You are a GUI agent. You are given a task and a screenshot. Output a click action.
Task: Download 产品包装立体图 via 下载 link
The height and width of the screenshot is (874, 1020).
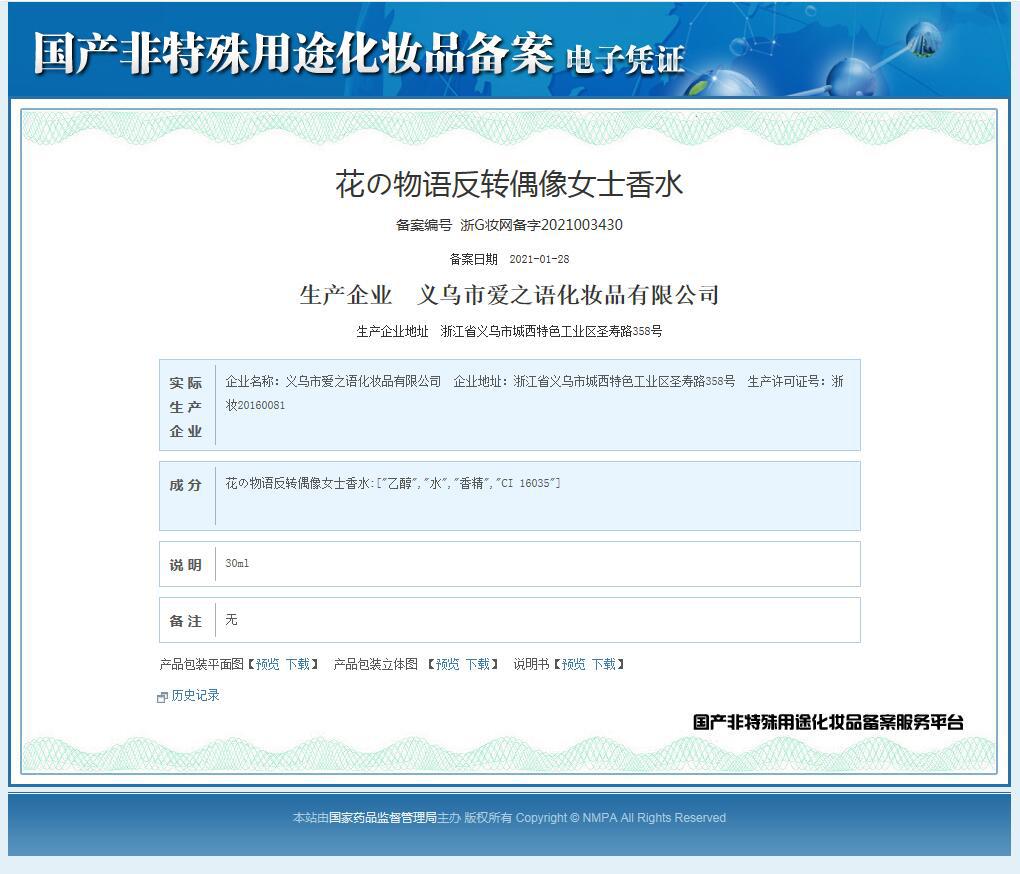click(x=477, y=664)
